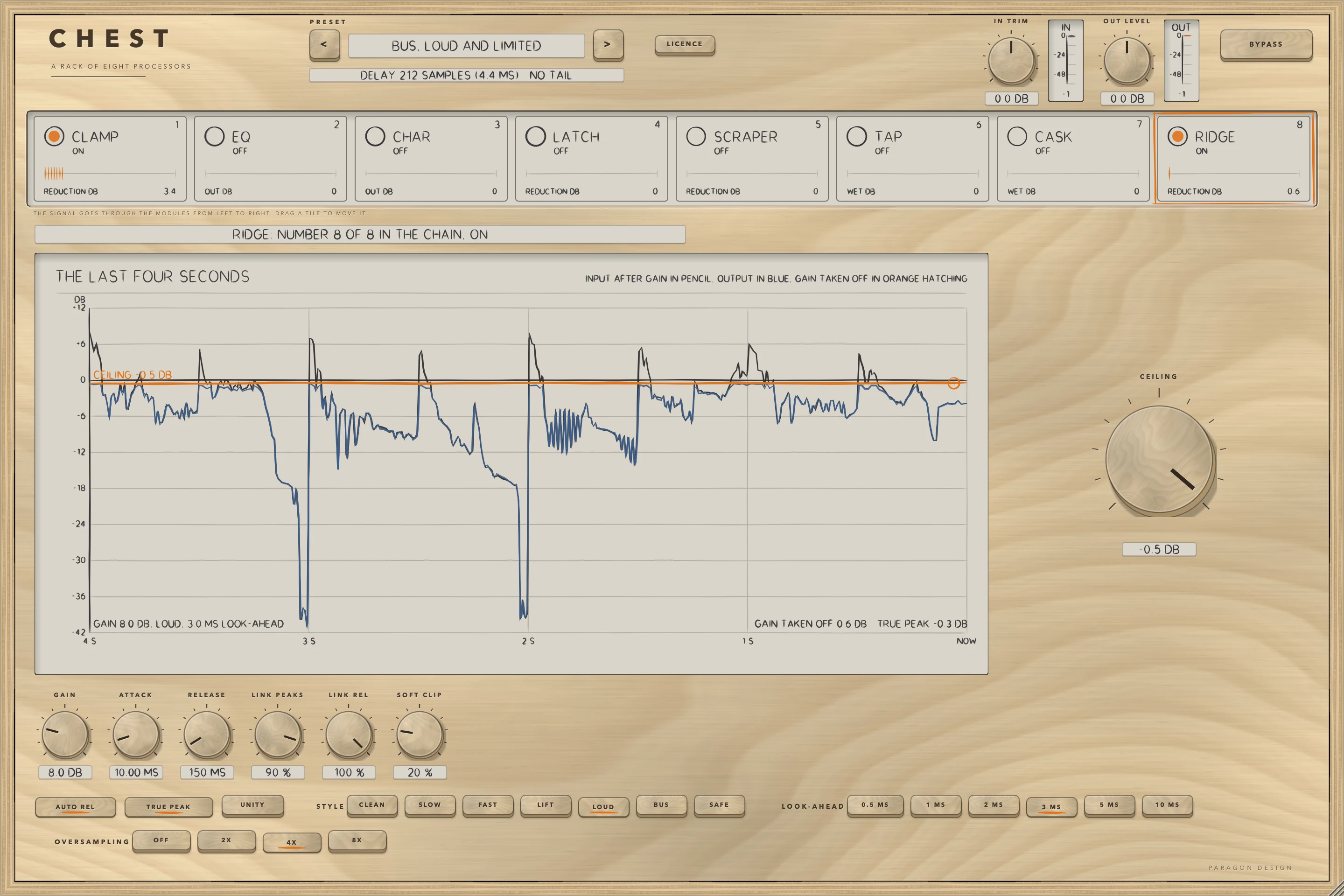This screenshot has height=896, width=1344.
Task: Click the BYPASS button
Action: coord(1266,45)
